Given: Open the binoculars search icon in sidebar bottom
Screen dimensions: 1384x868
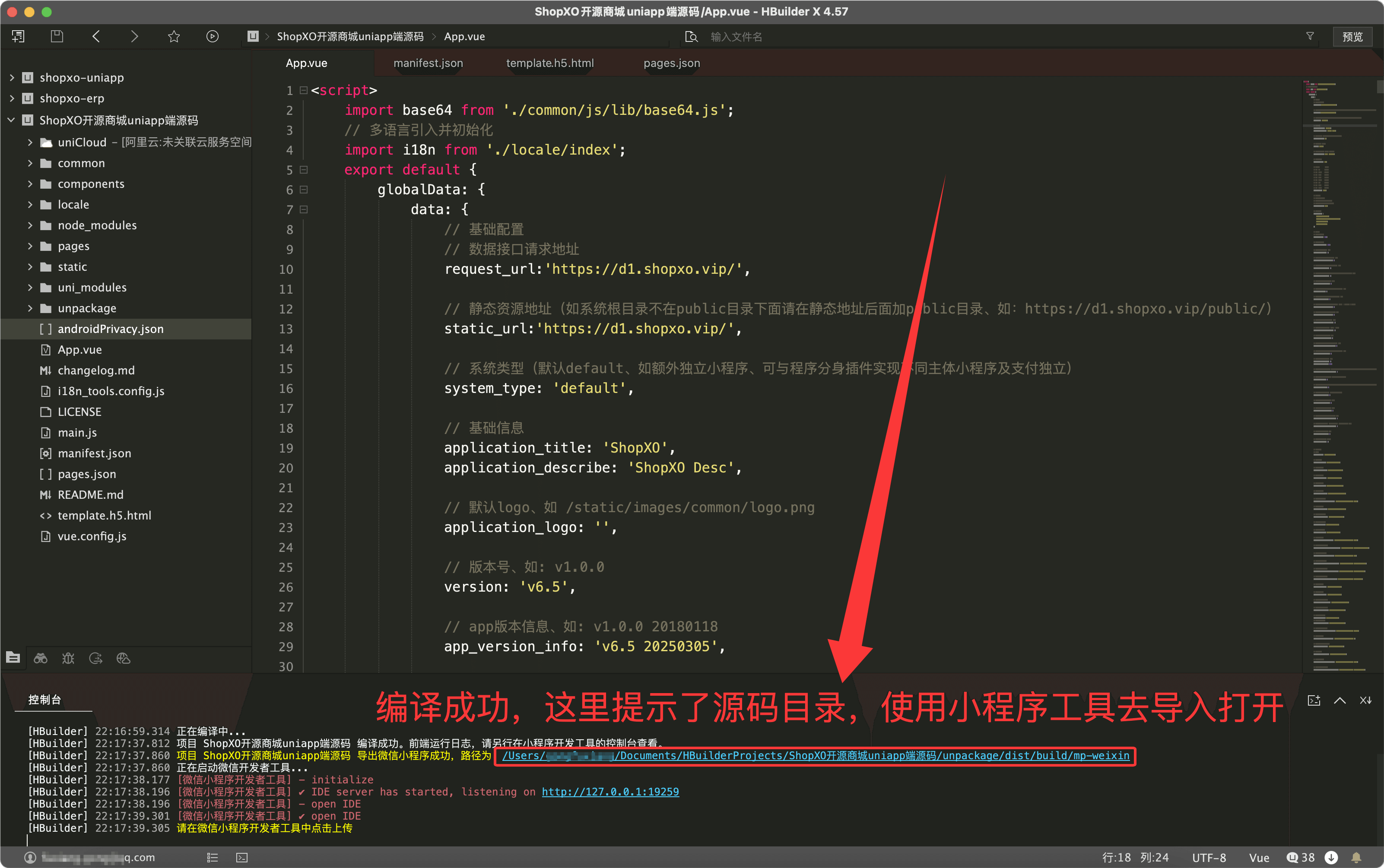Looking at the screenshot, I should 40,658.
